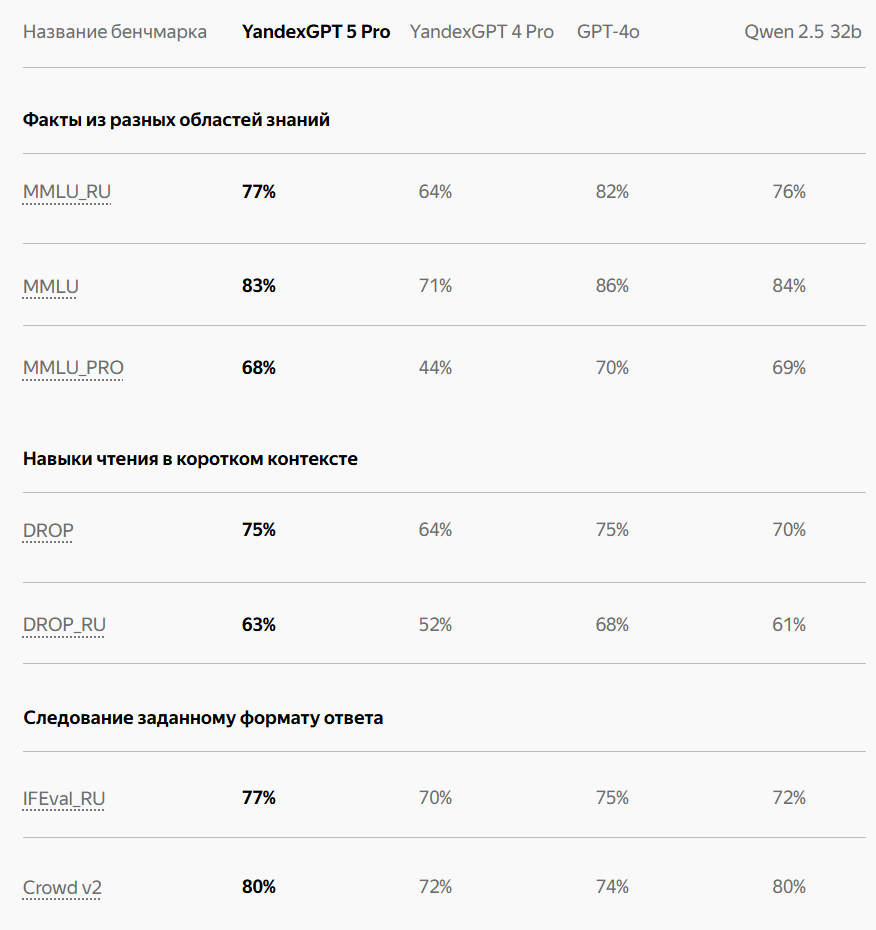Click YandexGPT 4 Pro's 44% MMLU_PRO score
876x930 pixels.
(435, 368)
